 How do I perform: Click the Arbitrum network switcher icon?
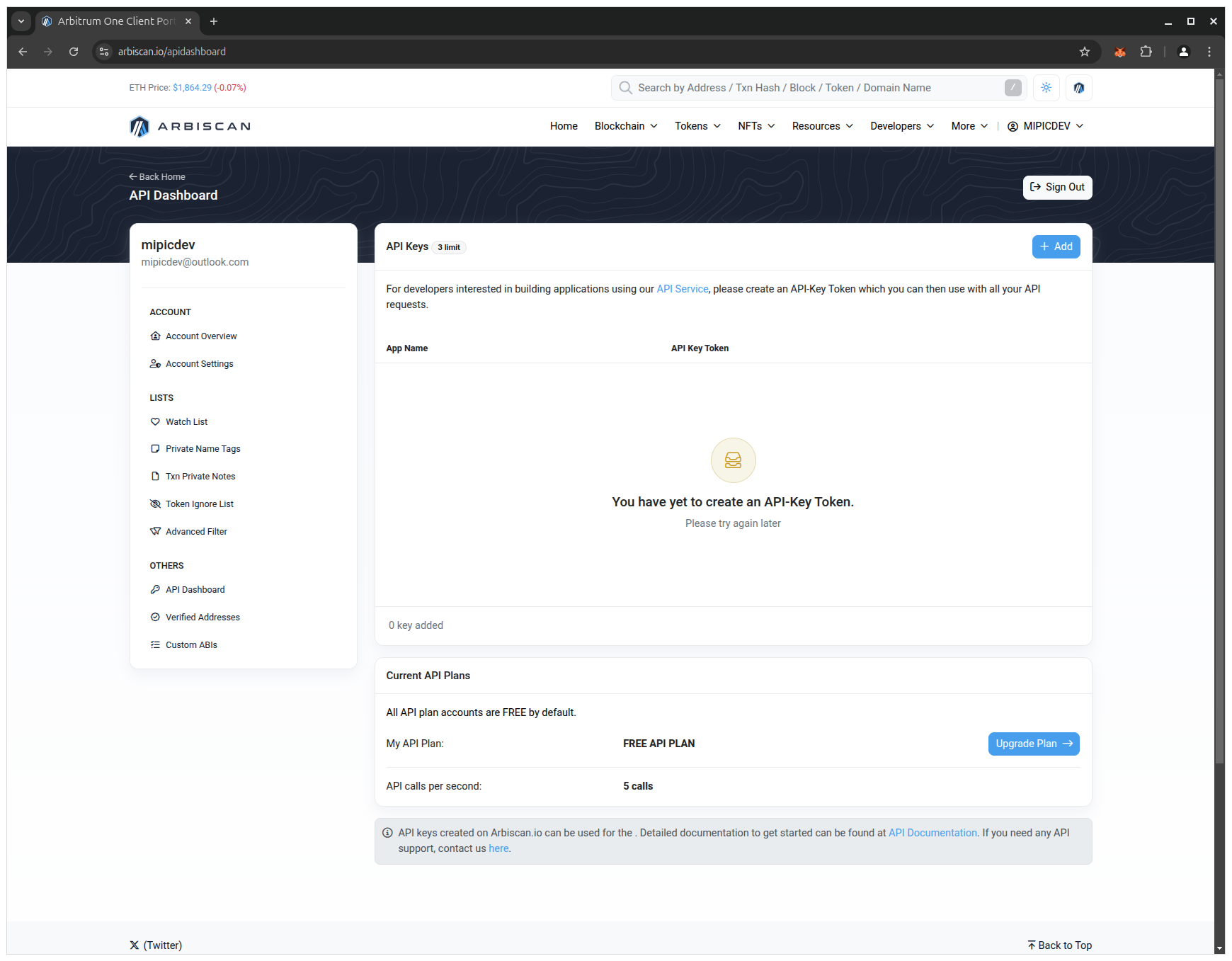(1078, 88)
